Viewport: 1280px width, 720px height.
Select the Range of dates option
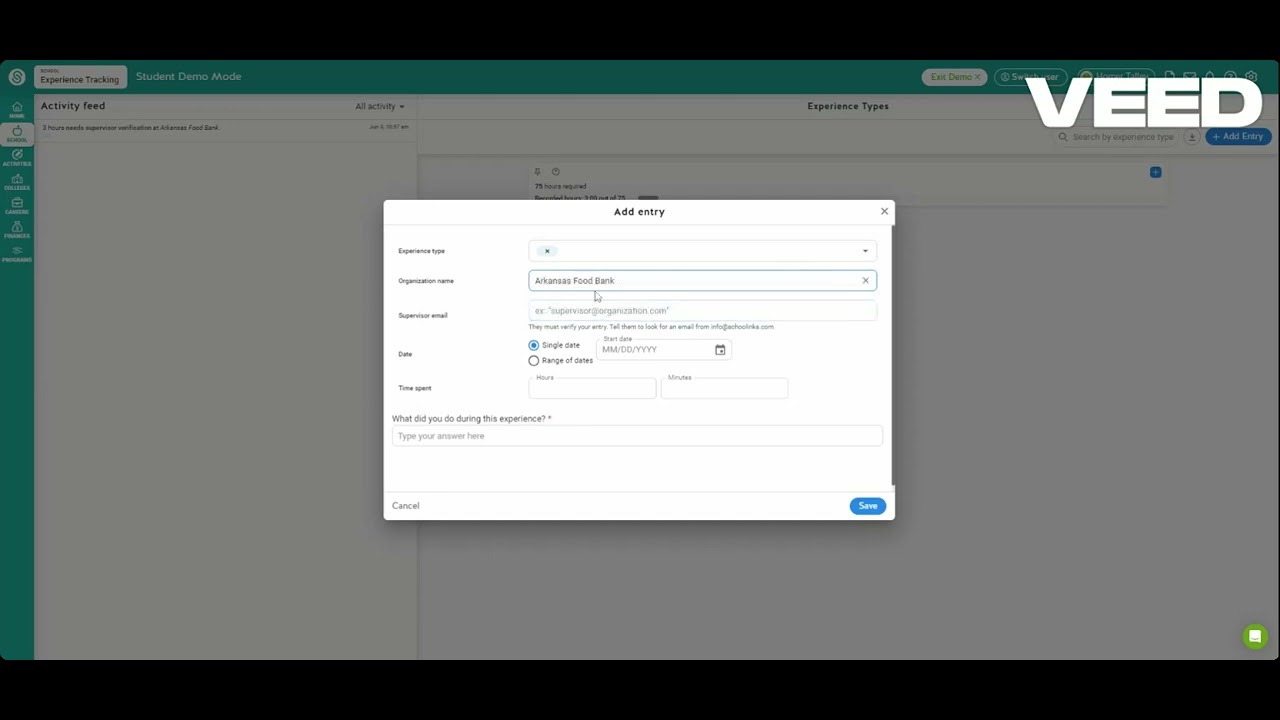[x=533, y=360]
